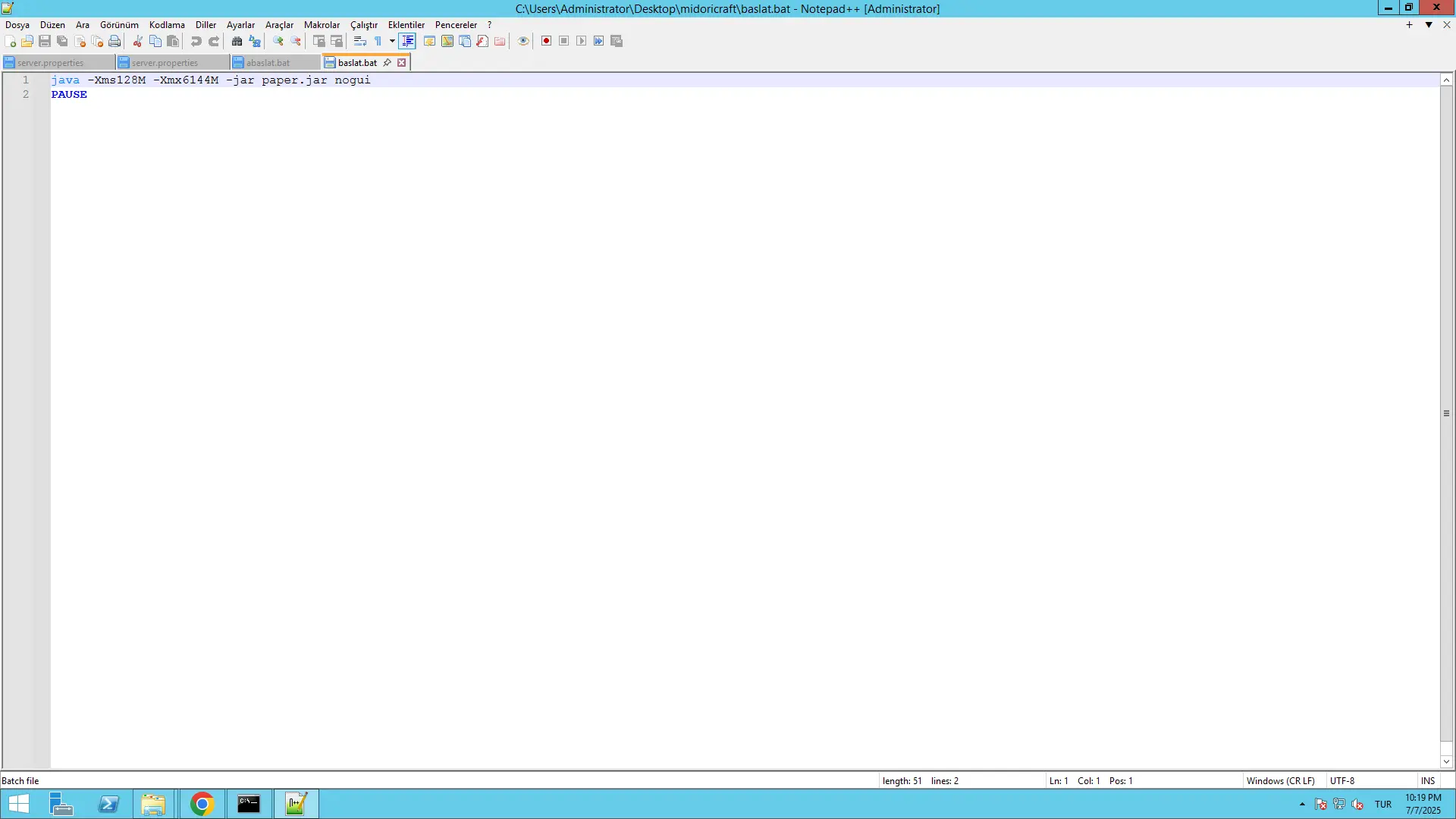
Task: Click line number 1 in margin
Action: (x=25, y=80)
